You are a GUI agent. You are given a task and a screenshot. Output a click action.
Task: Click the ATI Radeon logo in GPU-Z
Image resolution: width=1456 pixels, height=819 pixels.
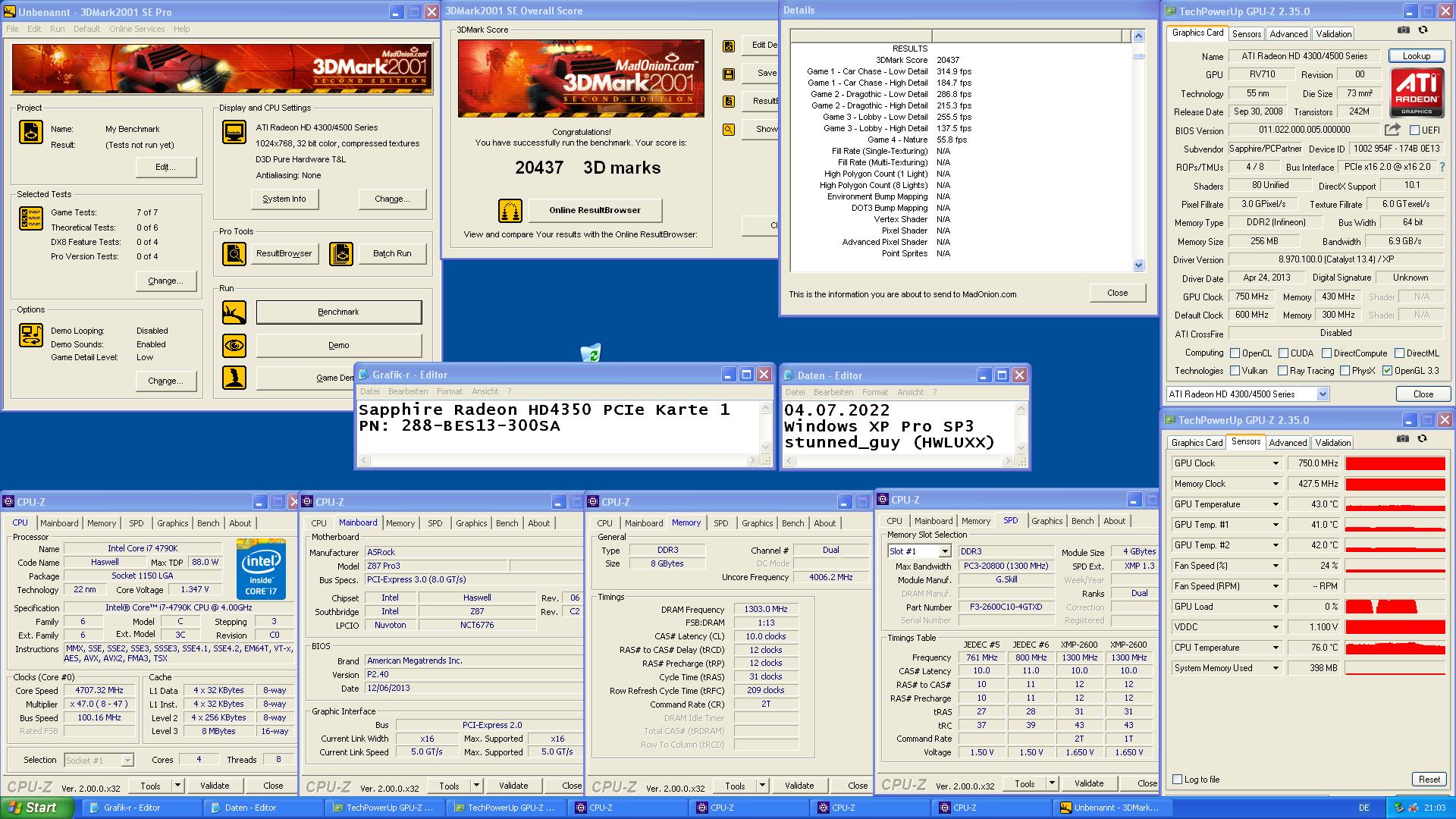click(1417, 93)
